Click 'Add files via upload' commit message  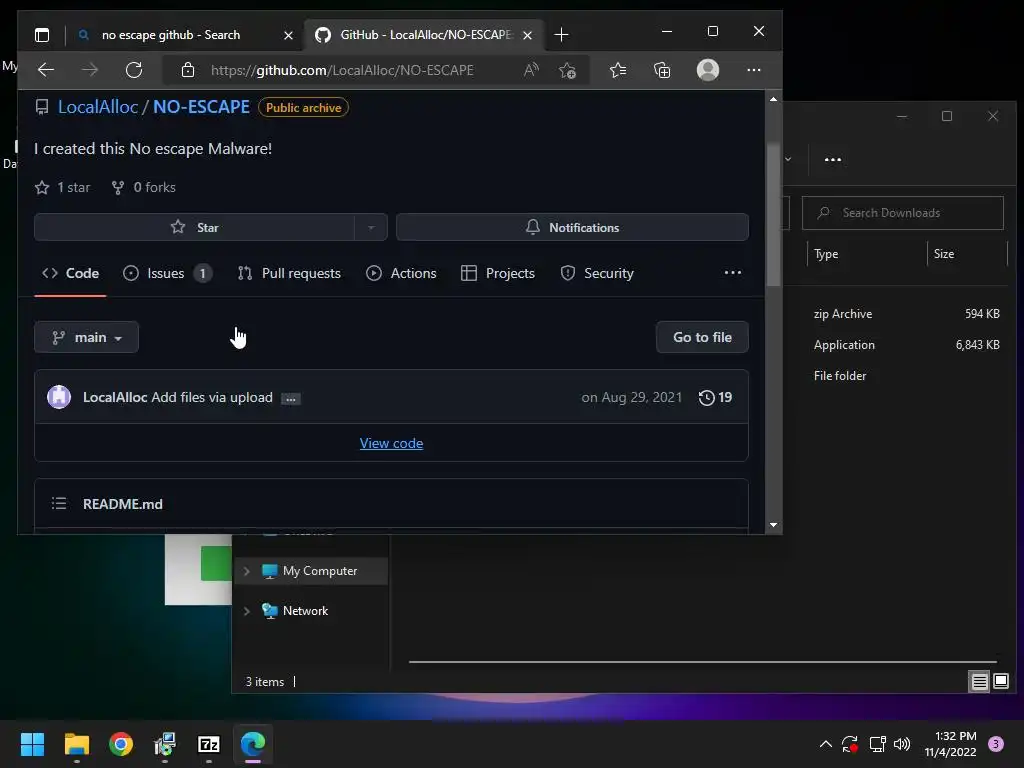click(212, 397)
